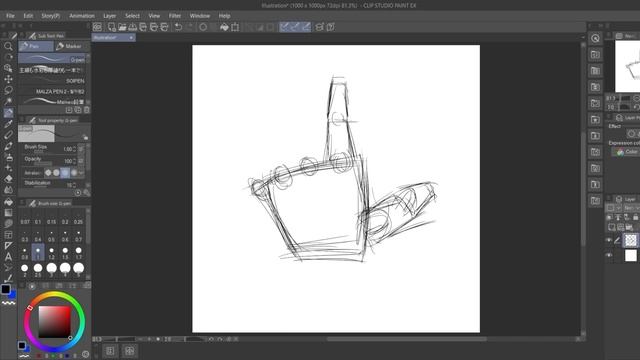Select the Gradient tool
The image size is (640, 360).
8,212
